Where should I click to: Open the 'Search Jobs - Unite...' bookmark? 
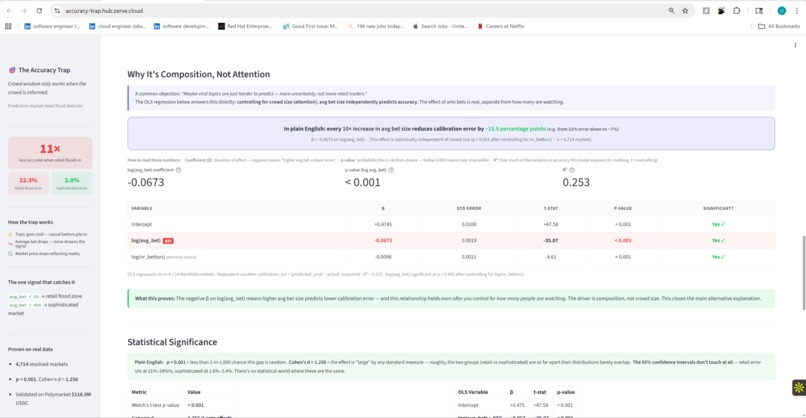point(440,26)
